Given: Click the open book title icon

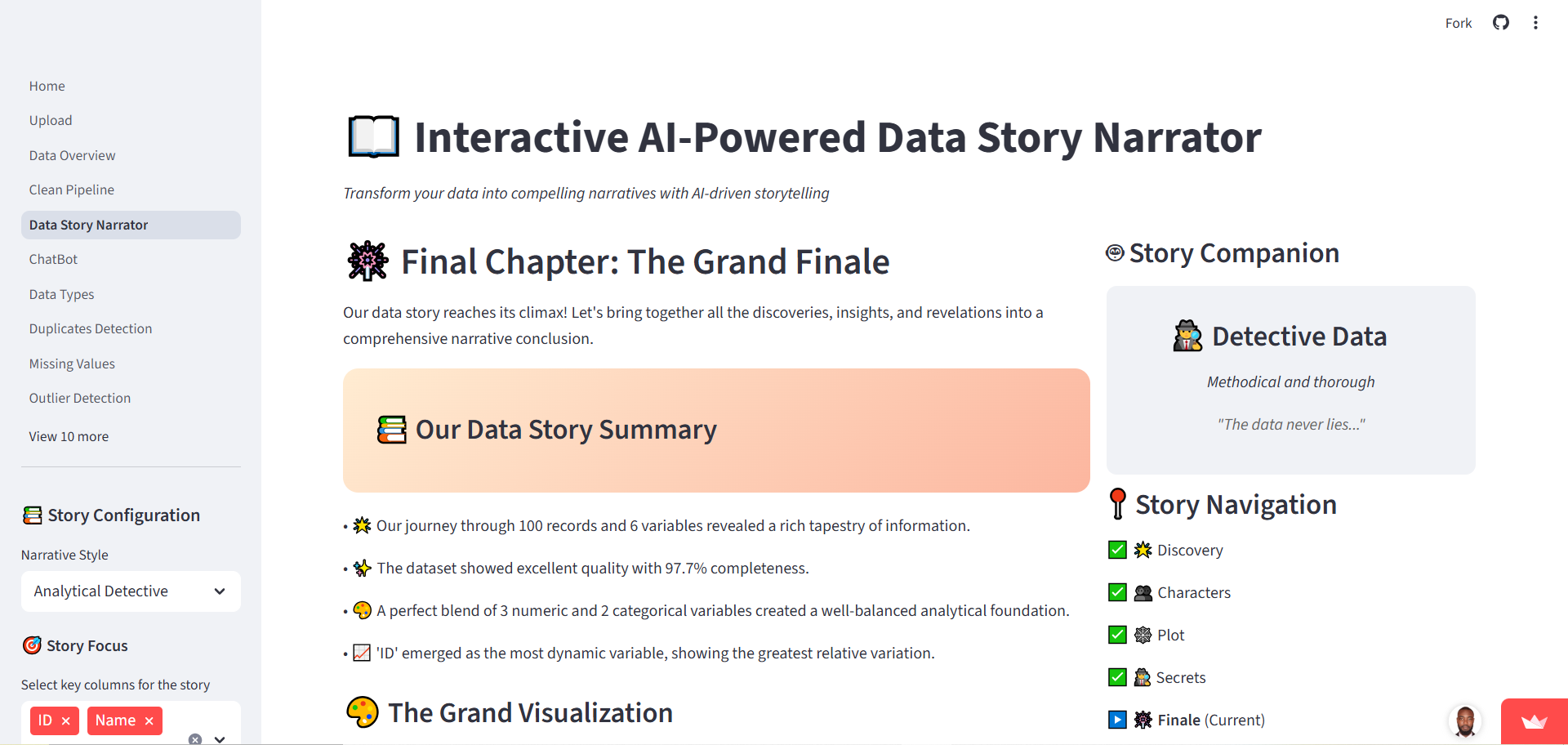Looking at the screenshot, I should click(x=373, y=136).
